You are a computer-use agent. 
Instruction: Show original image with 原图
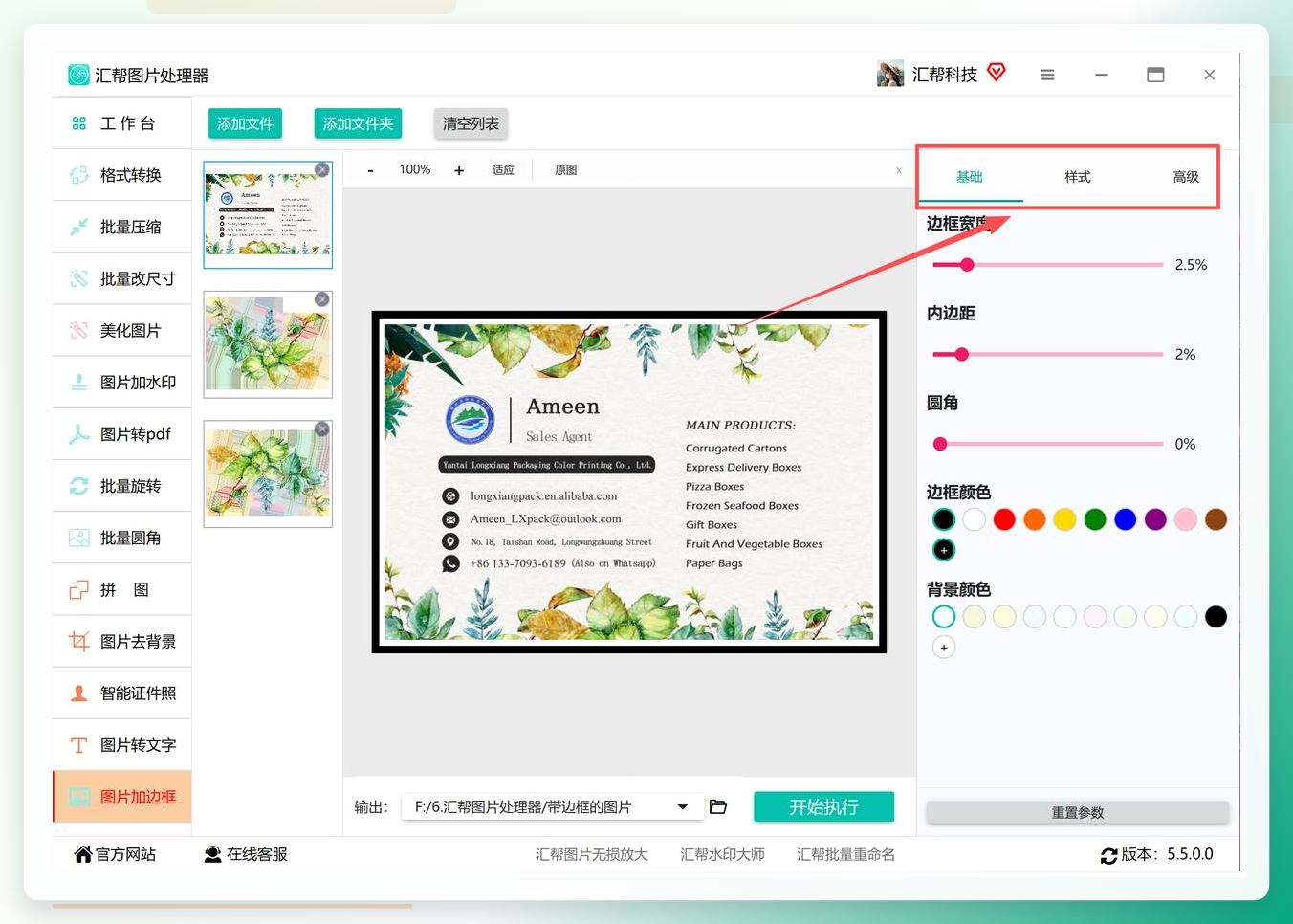[x=566, y=170]
